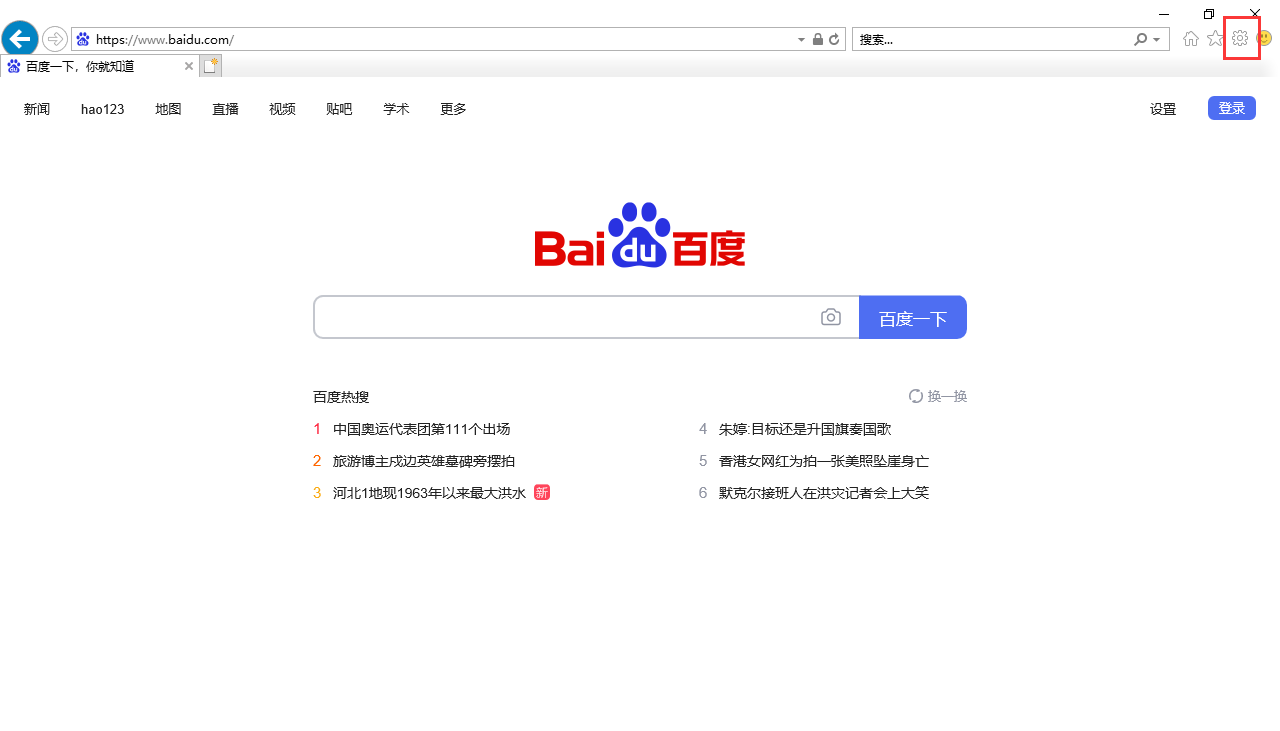Click the 登录 button
The height and width of the screenshot is (731, 1280).
pyautogui.click(x=1232, y=108)
